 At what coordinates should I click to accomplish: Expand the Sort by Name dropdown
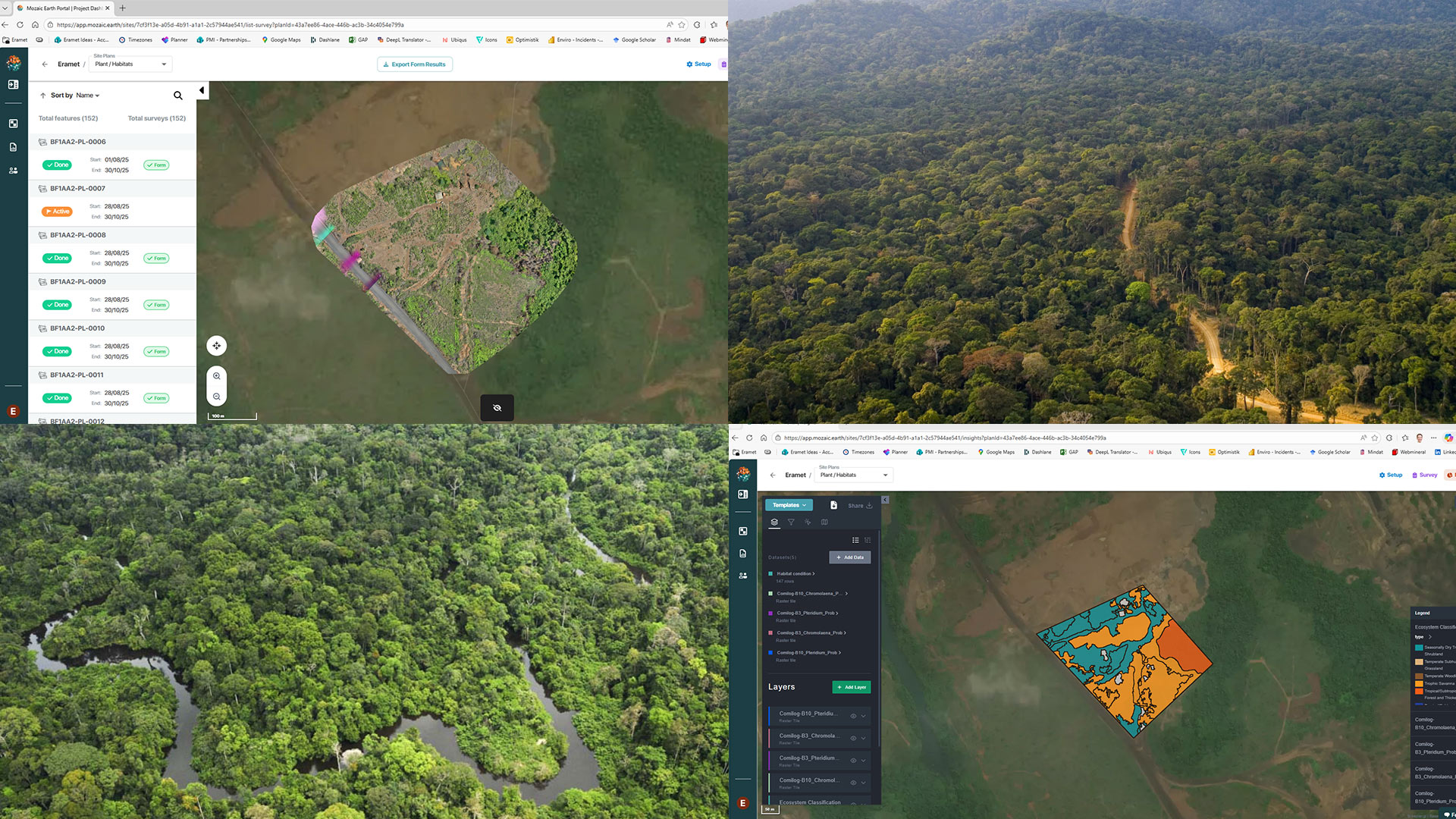pyautogui.click(x=87, y=96)
